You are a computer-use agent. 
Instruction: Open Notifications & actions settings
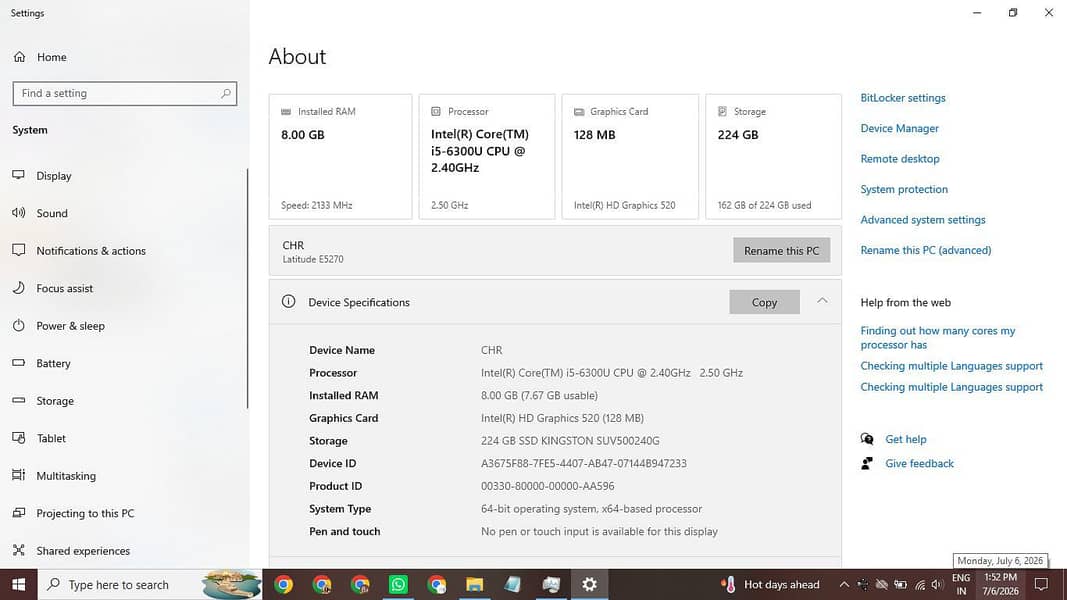(x=91, y=250)
